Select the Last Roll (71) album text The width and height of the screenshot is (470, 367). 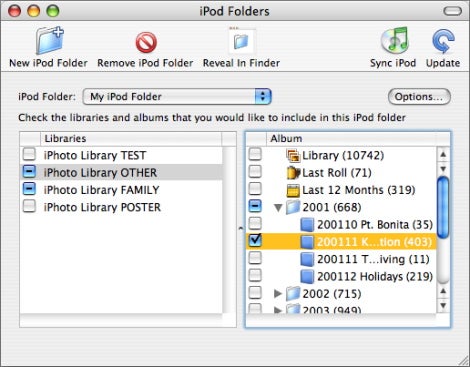pos(337,173)
